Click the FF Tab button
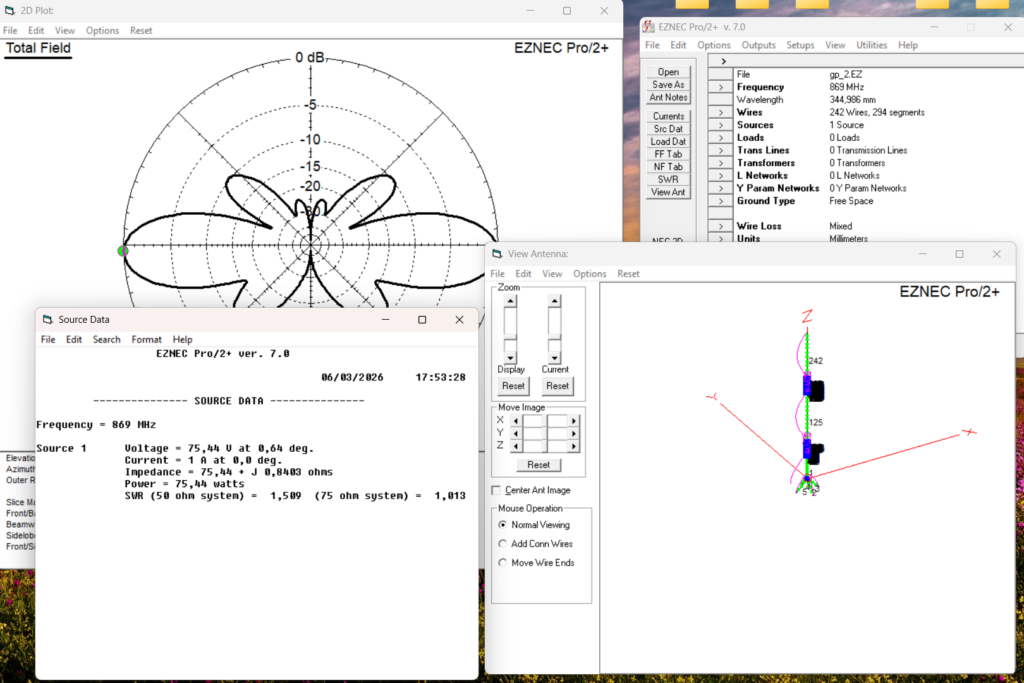The width and height of the screenshot is (1024, 683). [668, 154]
